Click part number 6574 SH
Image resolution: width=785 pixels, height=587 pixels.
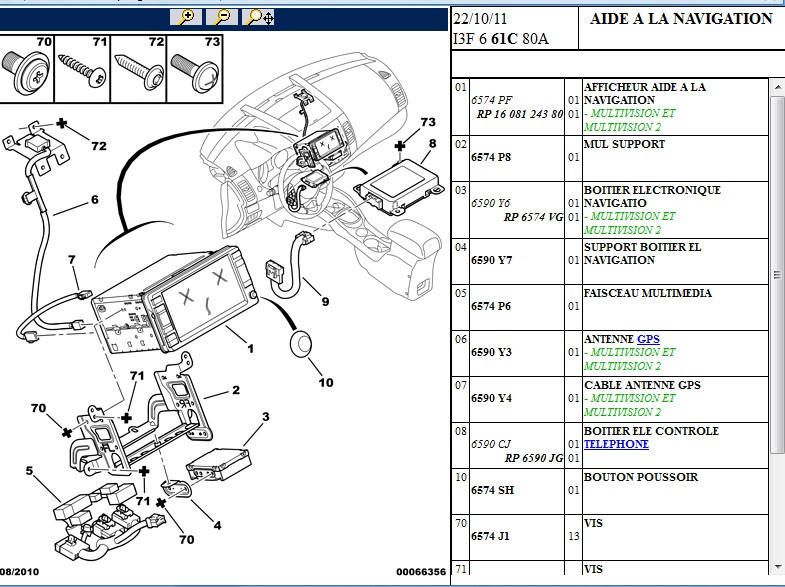click(493, 490)
